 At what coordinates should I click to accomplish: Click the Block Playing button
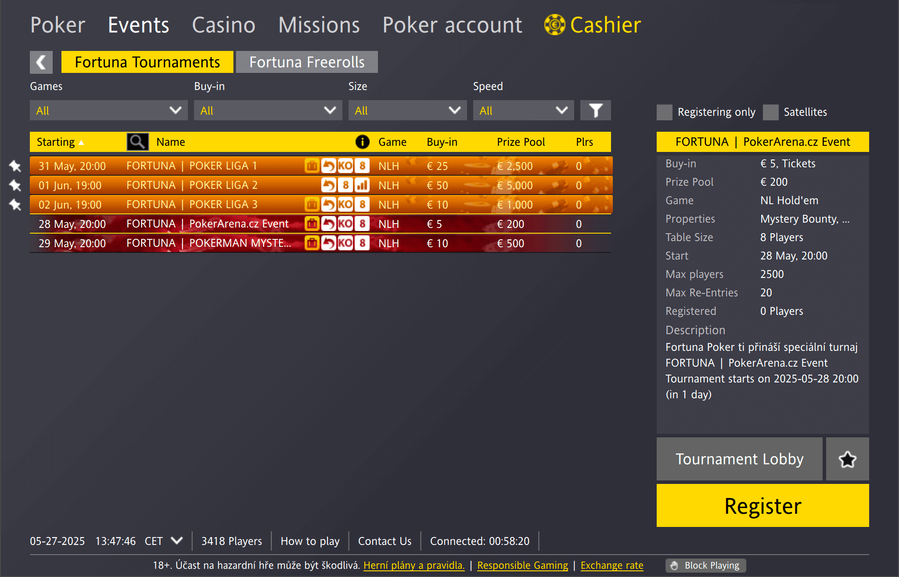[x=706, y=566]
